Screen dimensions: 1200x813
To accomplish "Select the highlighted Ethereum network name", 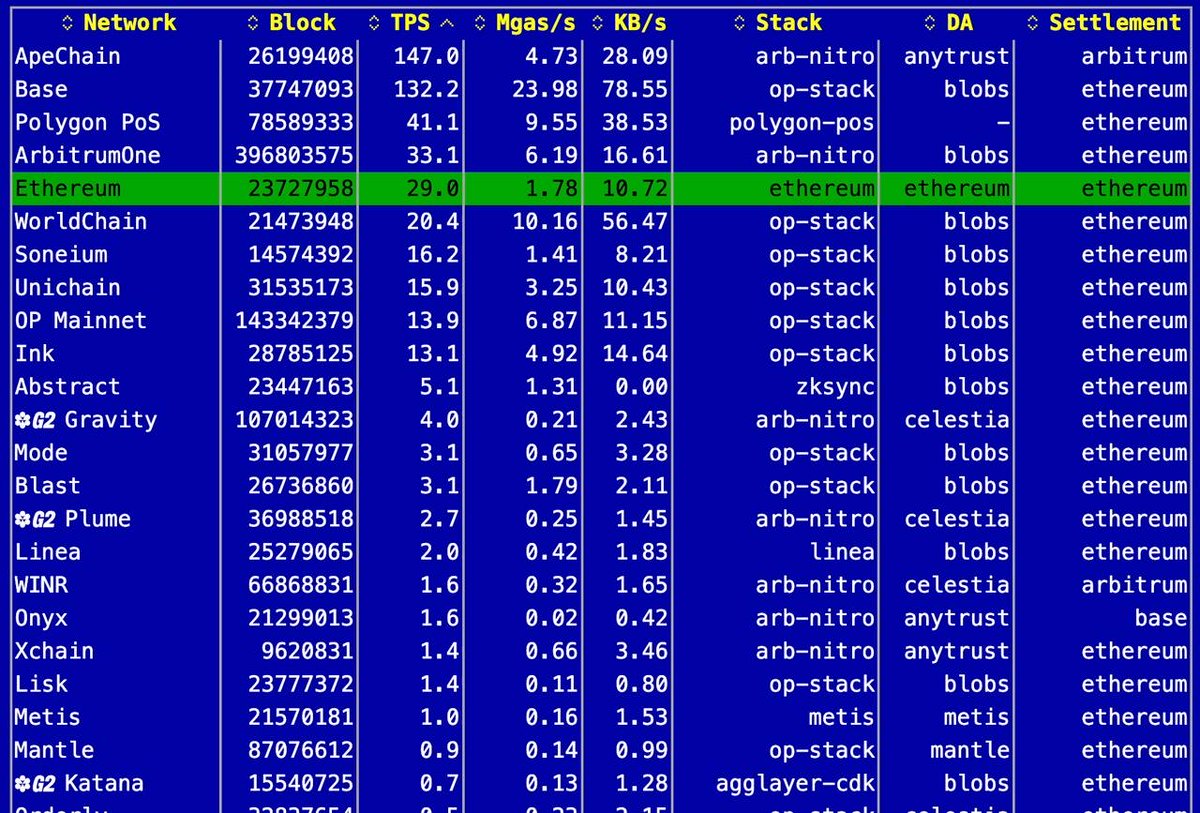I will (x=67, y=189).
